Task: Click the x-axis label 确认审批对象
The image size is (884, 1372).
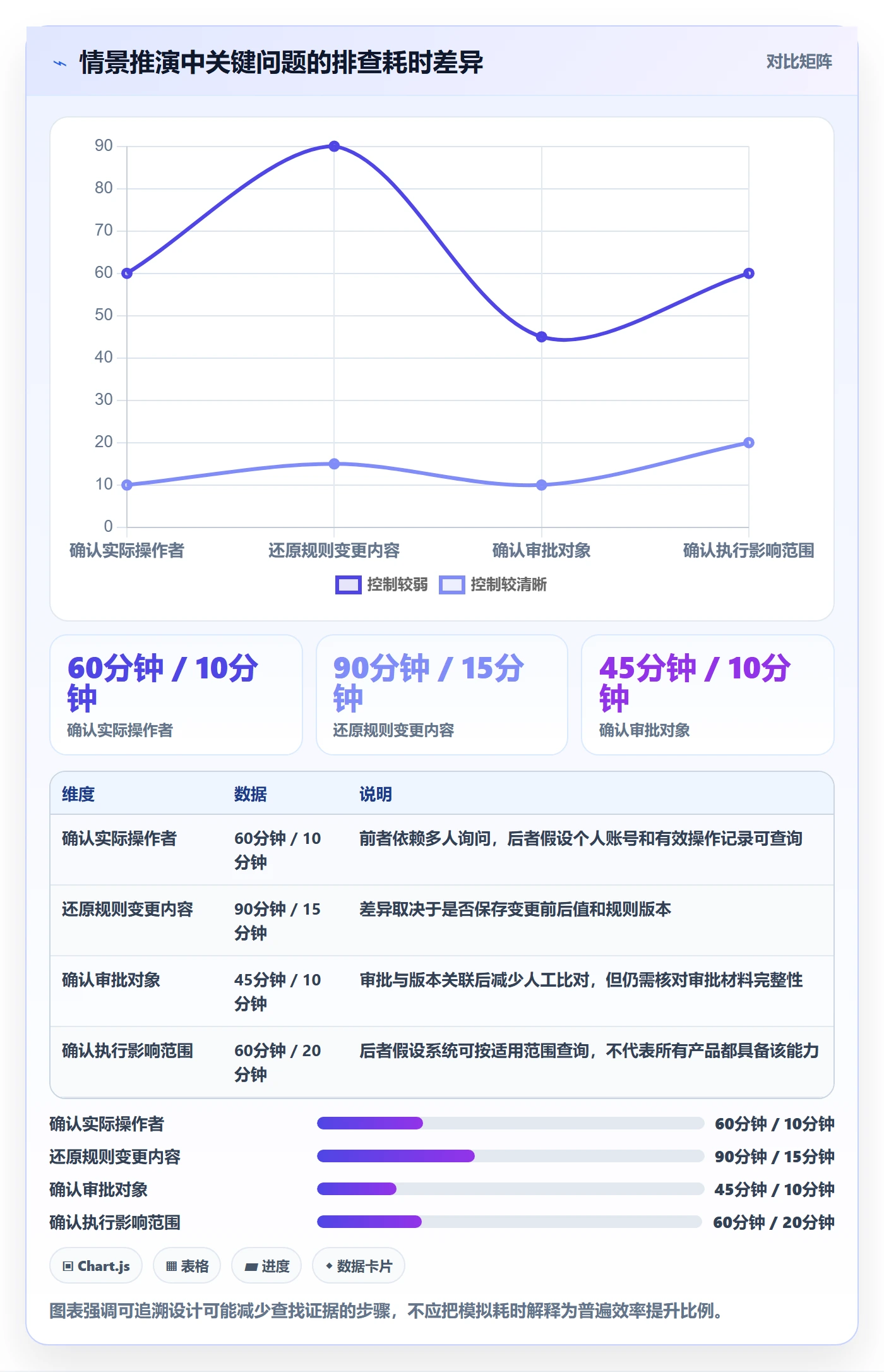Action: click(541, 550)
